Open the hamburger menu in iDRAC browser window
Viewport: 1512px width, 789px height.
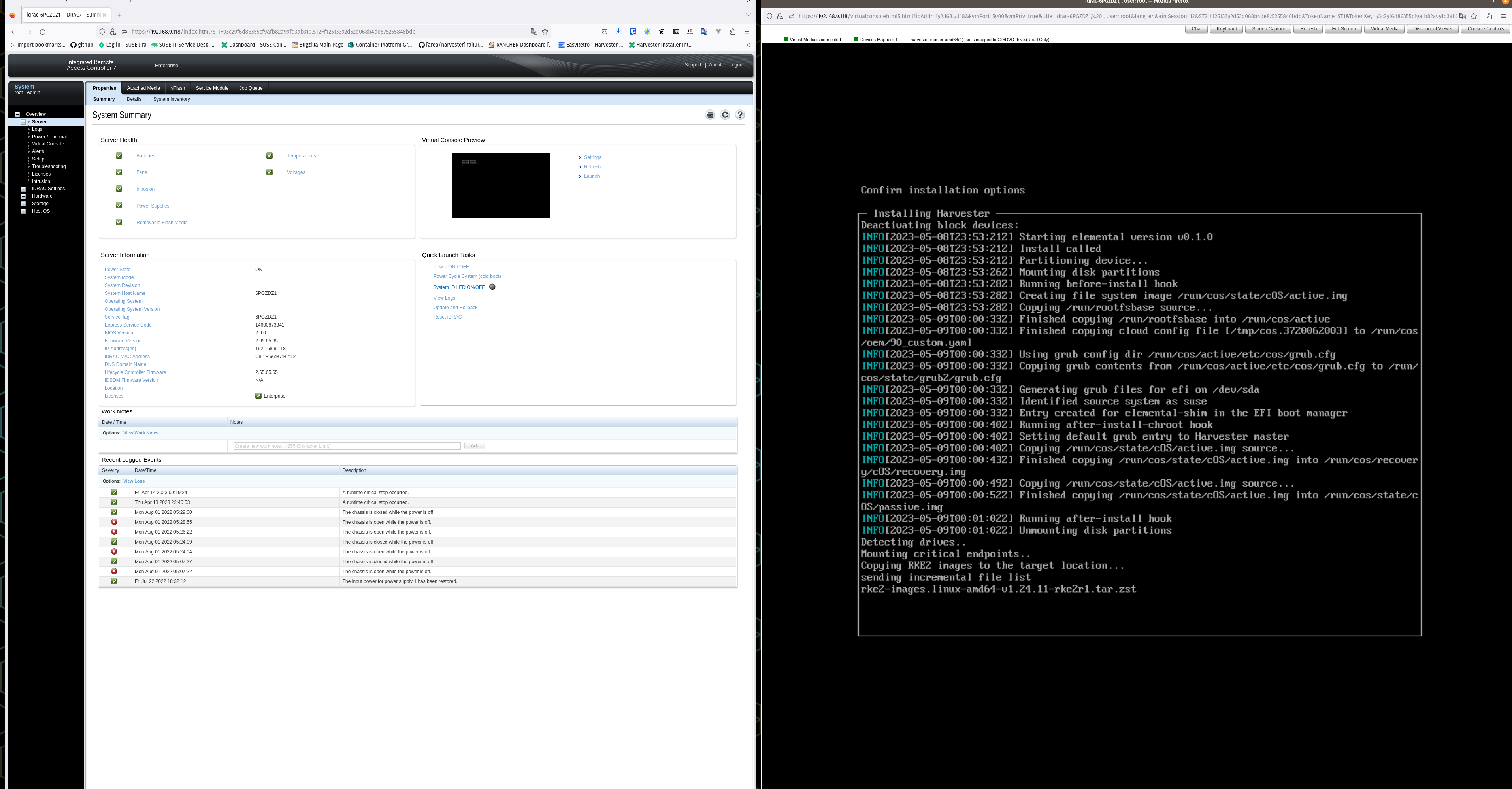pos(747,32)
